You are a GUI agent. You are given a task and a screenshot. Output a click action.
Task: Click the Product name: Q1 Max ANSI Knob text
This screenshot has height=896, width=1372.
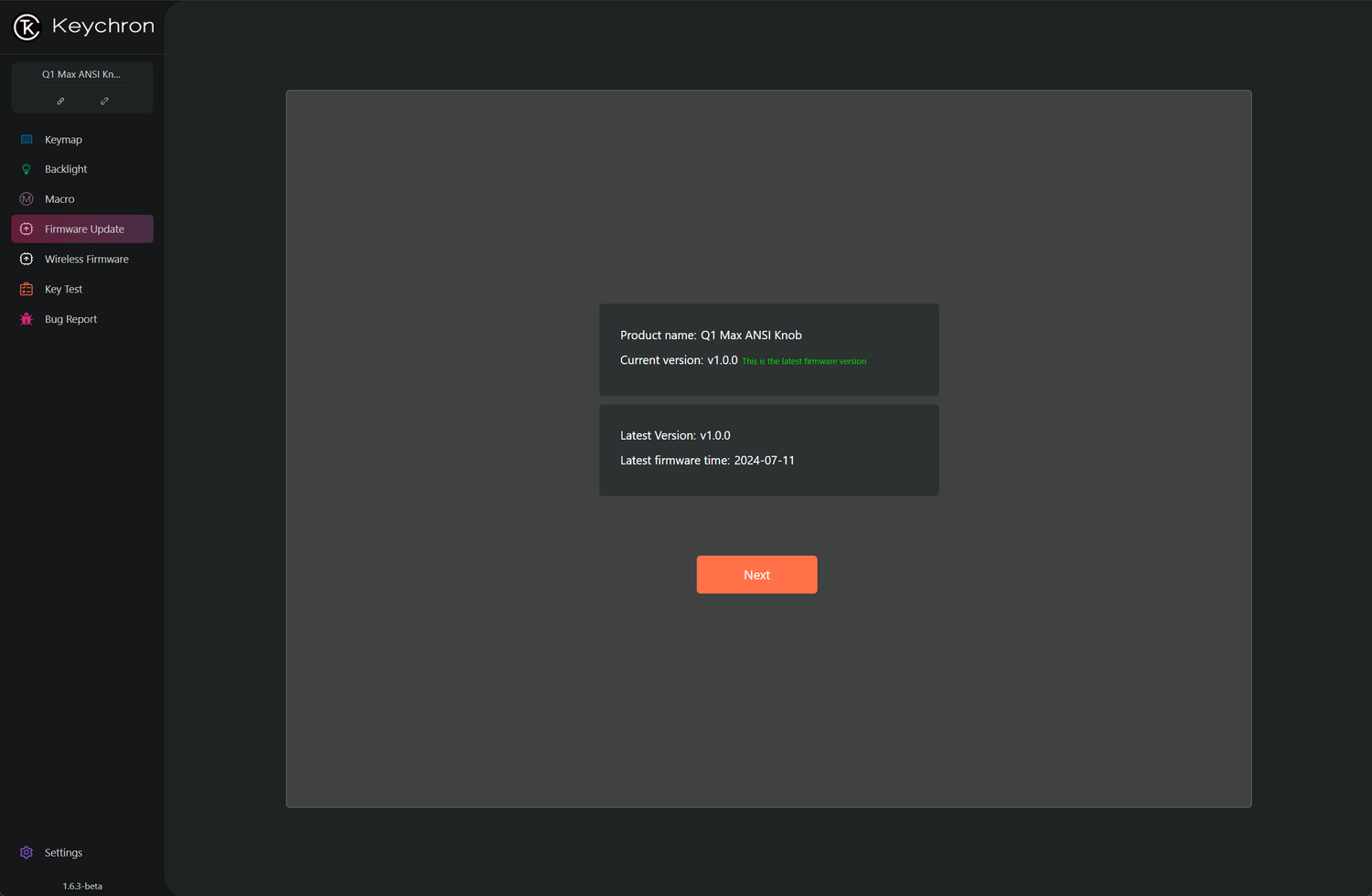(711, 336)
